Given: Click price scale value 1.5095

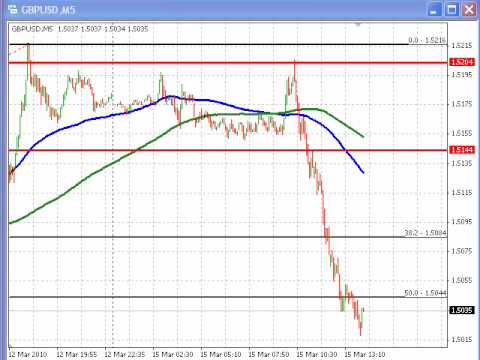Looking at the screenshot, I should point(462,222).
